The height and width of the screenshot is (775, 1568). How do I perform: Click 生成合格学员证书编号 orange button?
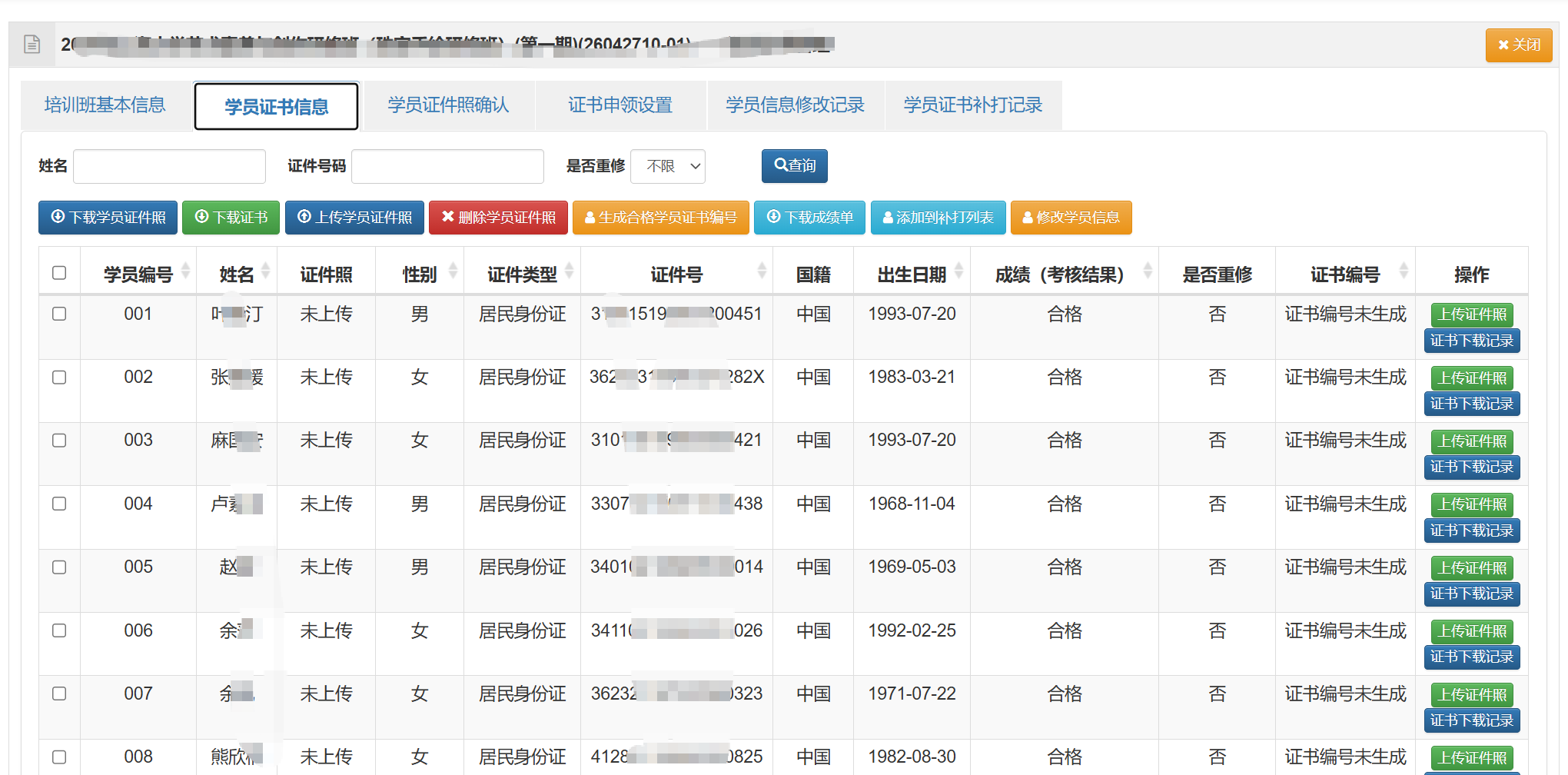[x=661, y=218]
